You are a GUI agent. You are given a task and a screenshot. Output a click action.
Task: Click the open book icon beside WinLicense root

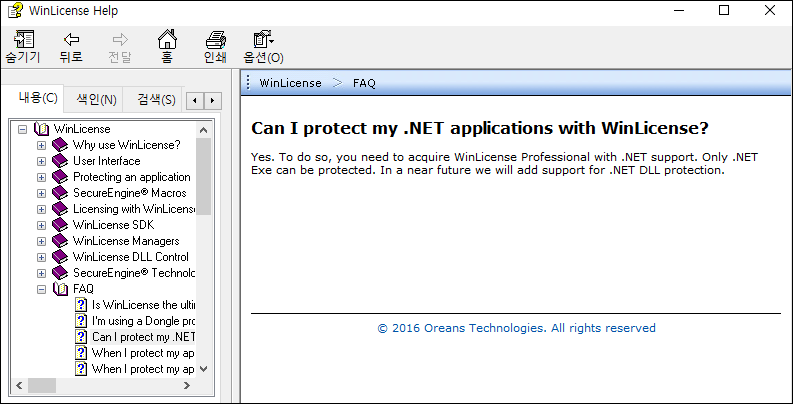[x=41, y=129]
